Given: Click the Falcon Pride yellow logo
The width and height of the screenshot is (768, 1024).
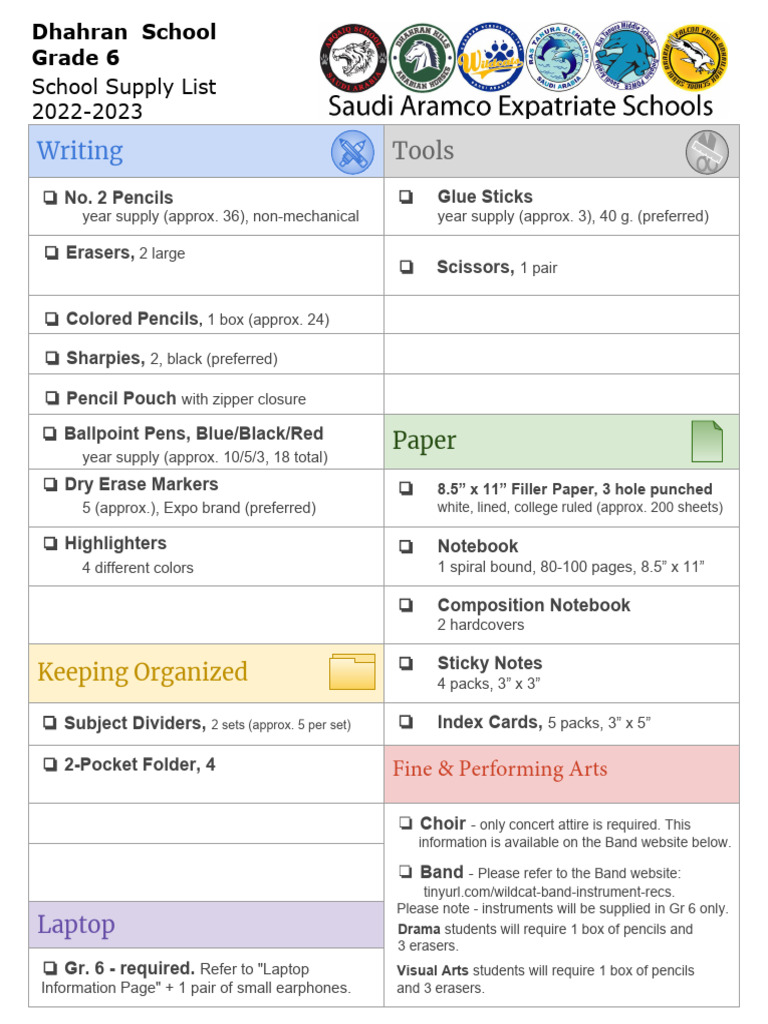Looking at the screenshot, I should [696, 57].
